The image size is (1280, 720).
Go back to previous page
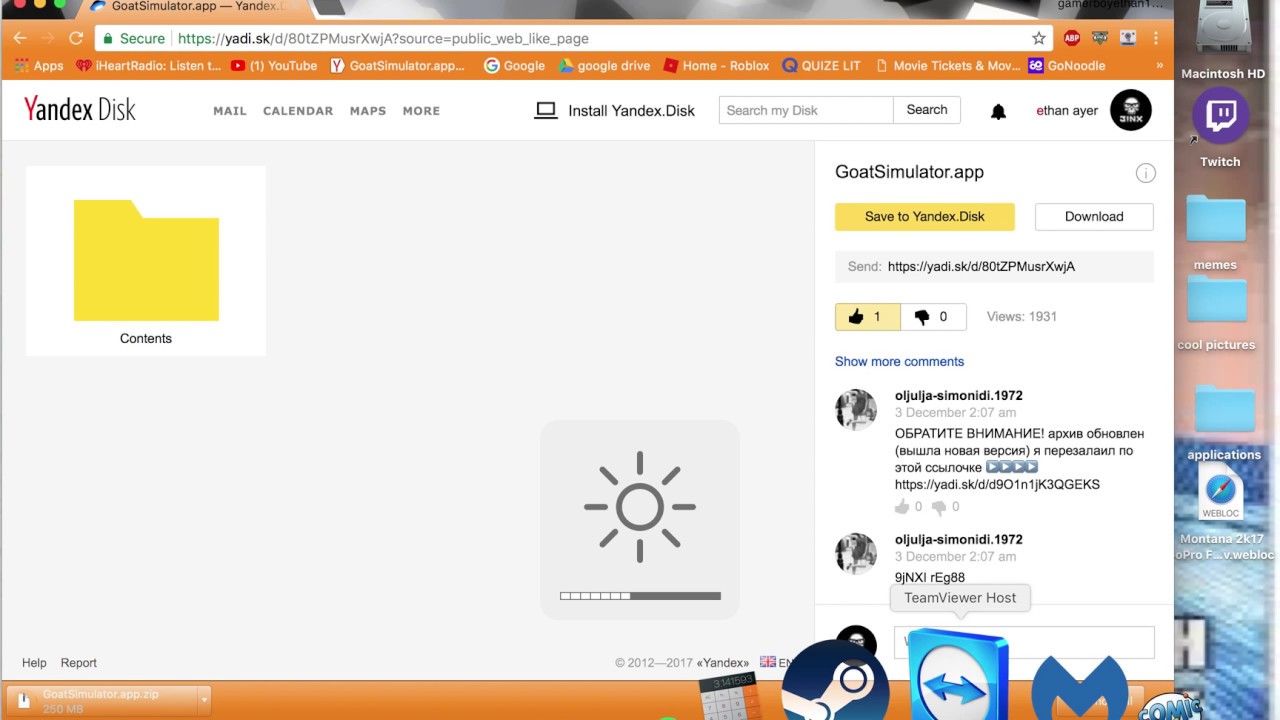(x=20, y=38)
